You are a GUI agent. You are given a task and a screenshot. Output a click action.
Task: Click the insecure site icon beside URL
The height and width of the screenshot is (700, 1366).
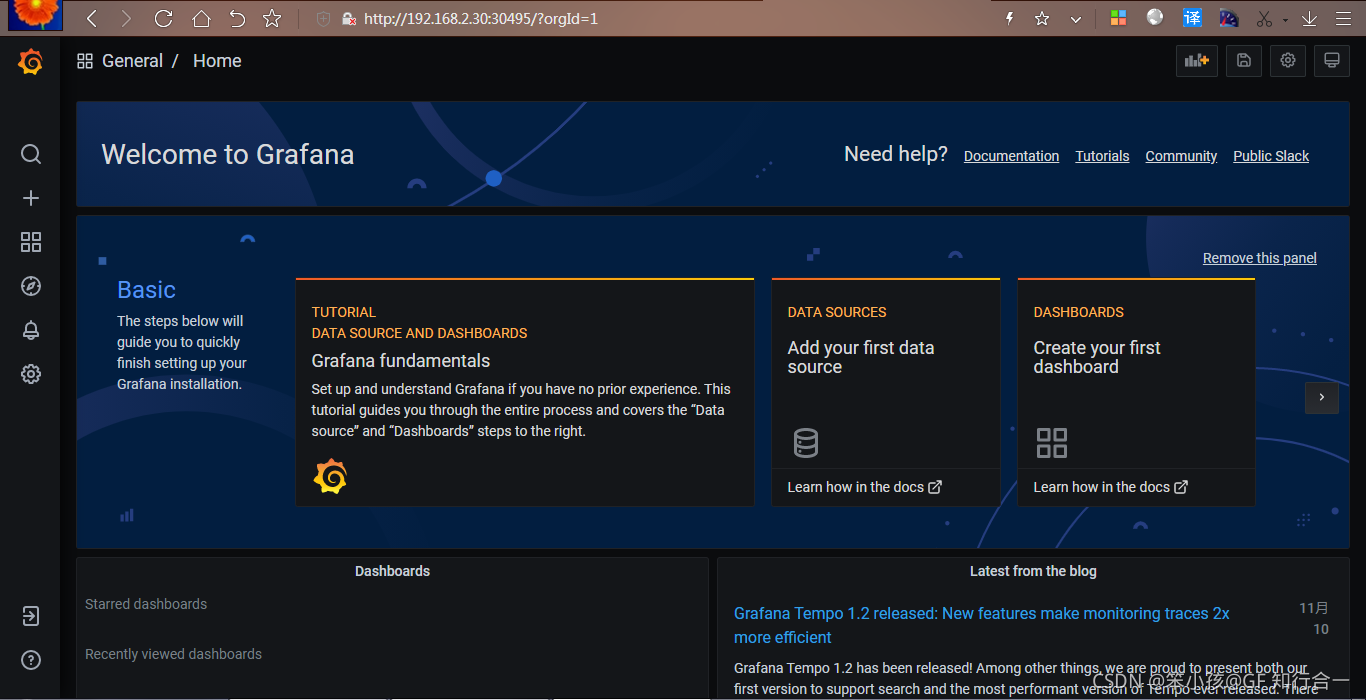[x=349, y=18]
